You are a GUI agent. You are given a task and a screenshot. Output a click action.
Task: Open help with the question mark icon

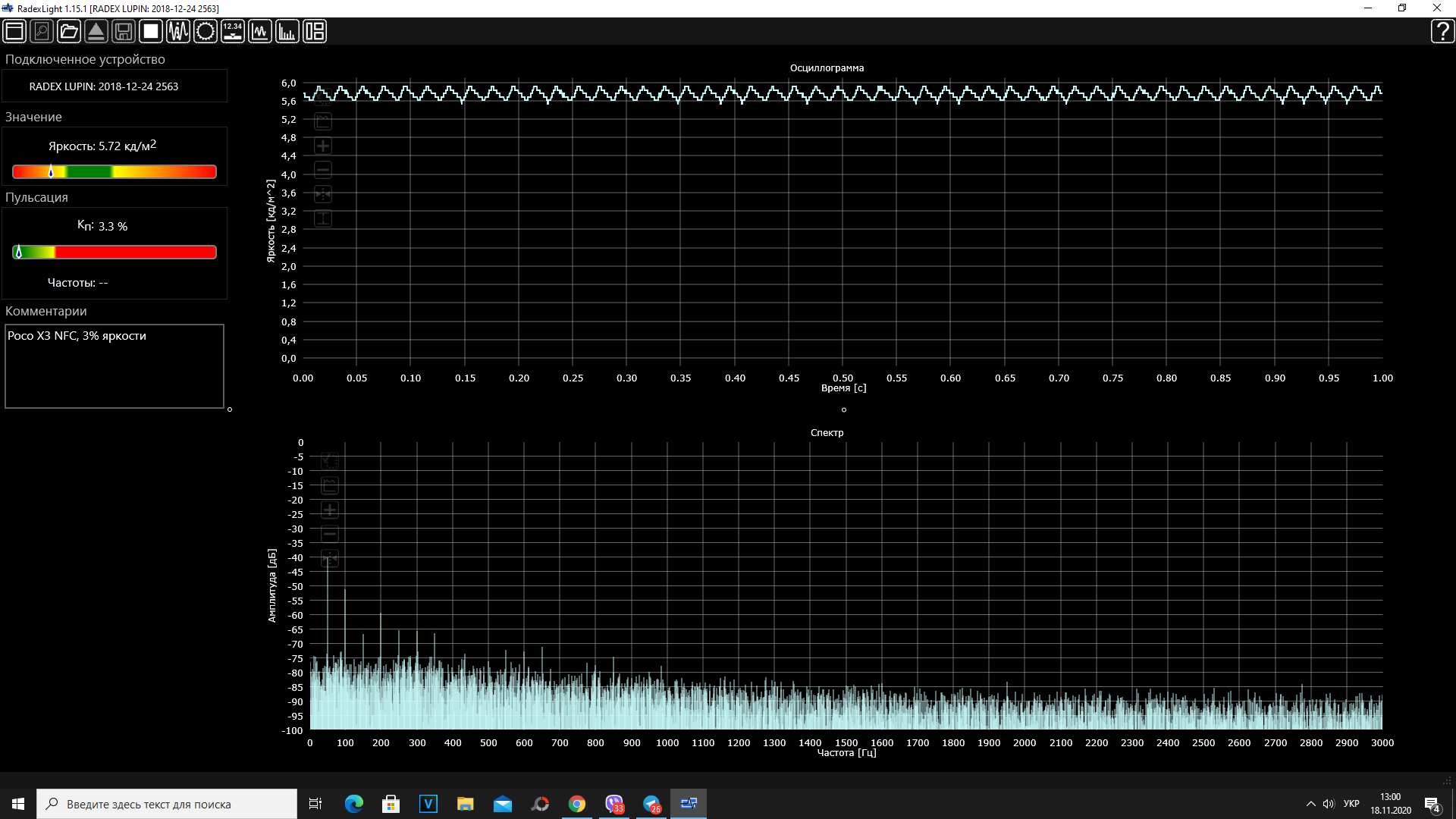pyautogui.click(x=1442, y=31)
